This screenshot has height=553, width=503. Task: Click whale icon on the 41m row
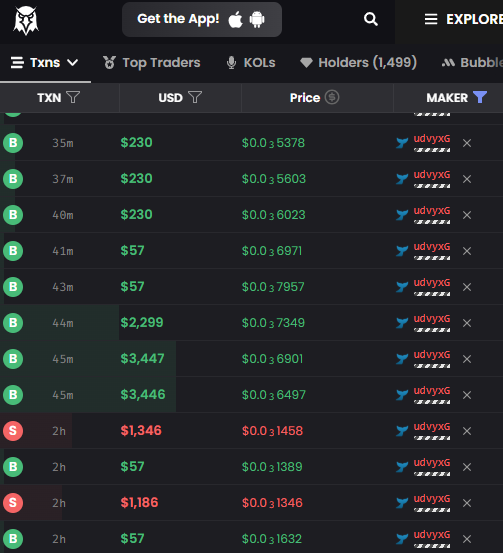coord(402,251)
